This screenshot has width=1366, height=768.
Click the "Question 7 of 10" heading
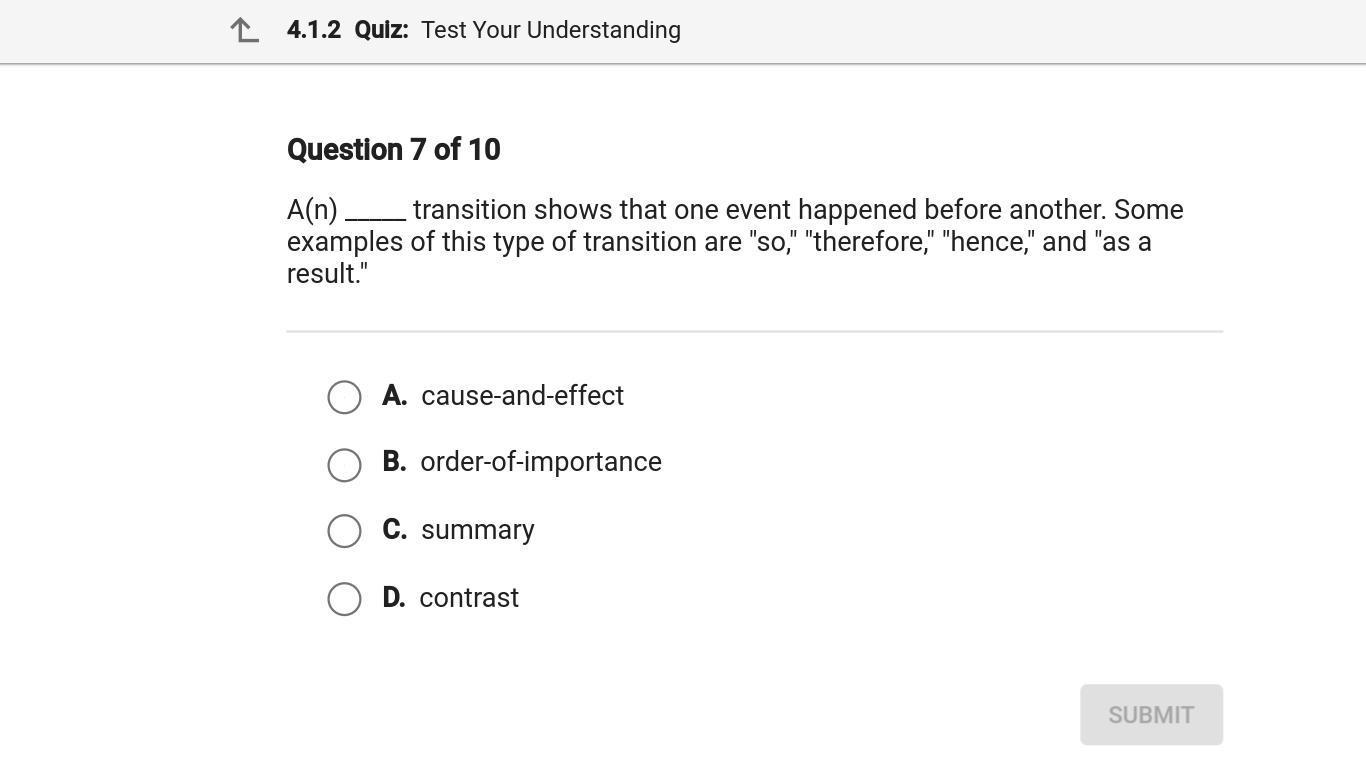point(393,150)
